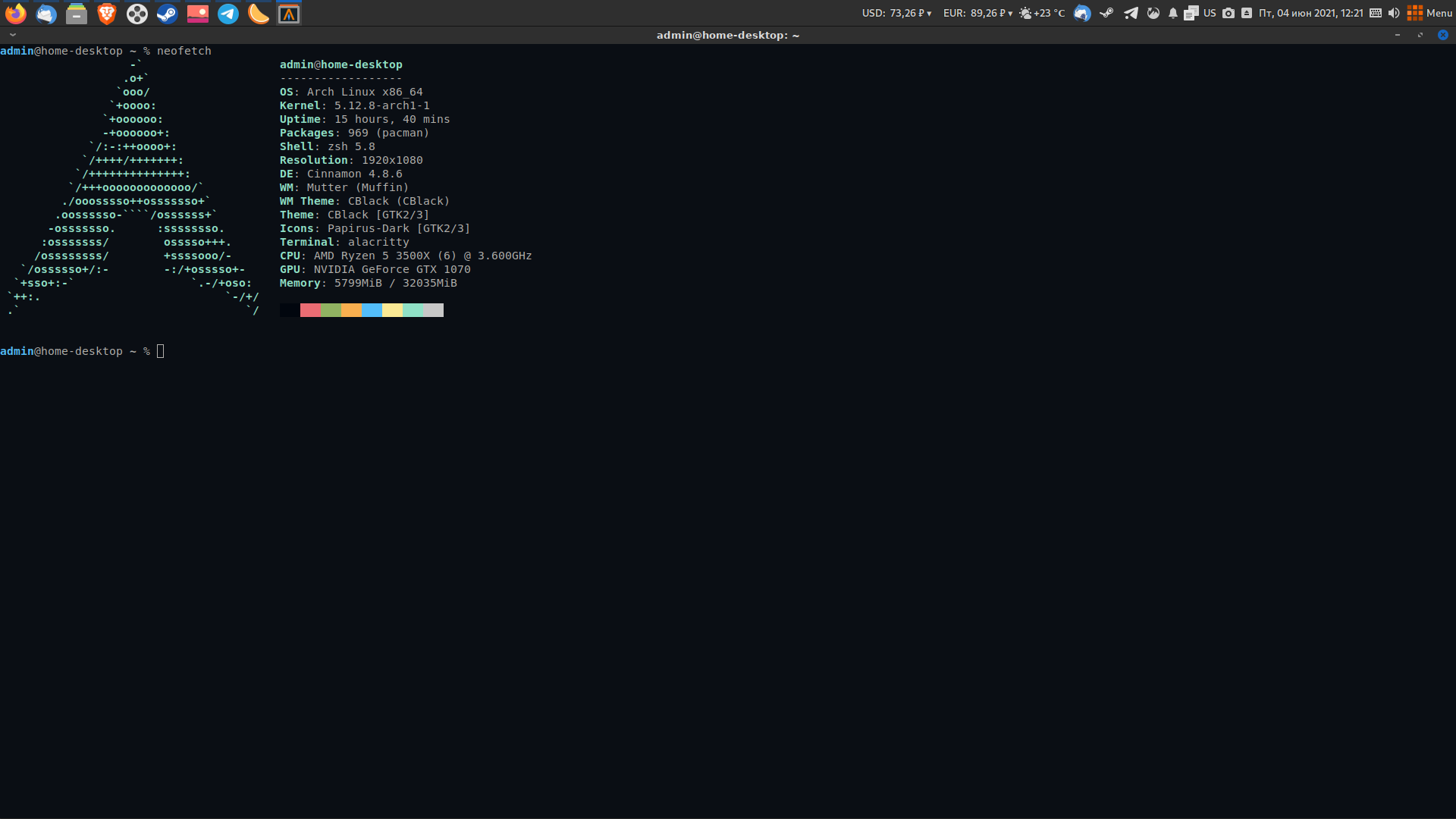Click the black neofetch color block

coord(290,310)
